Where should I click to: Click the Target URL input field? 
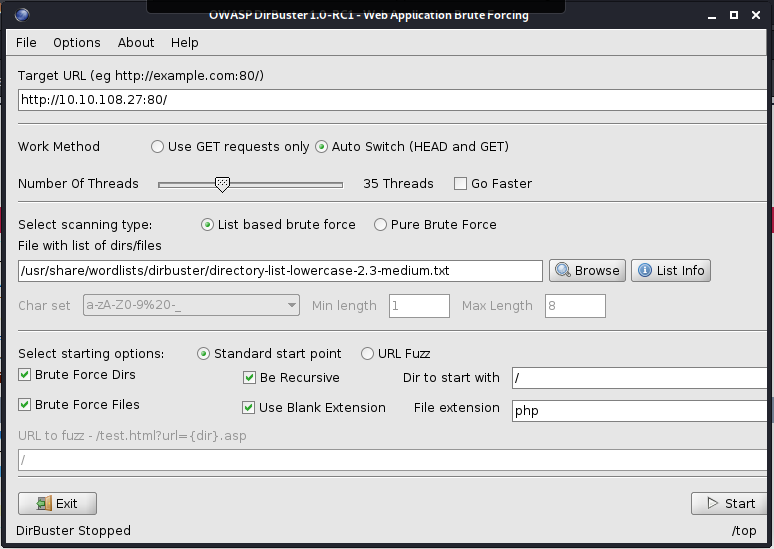tap(390, 100)
